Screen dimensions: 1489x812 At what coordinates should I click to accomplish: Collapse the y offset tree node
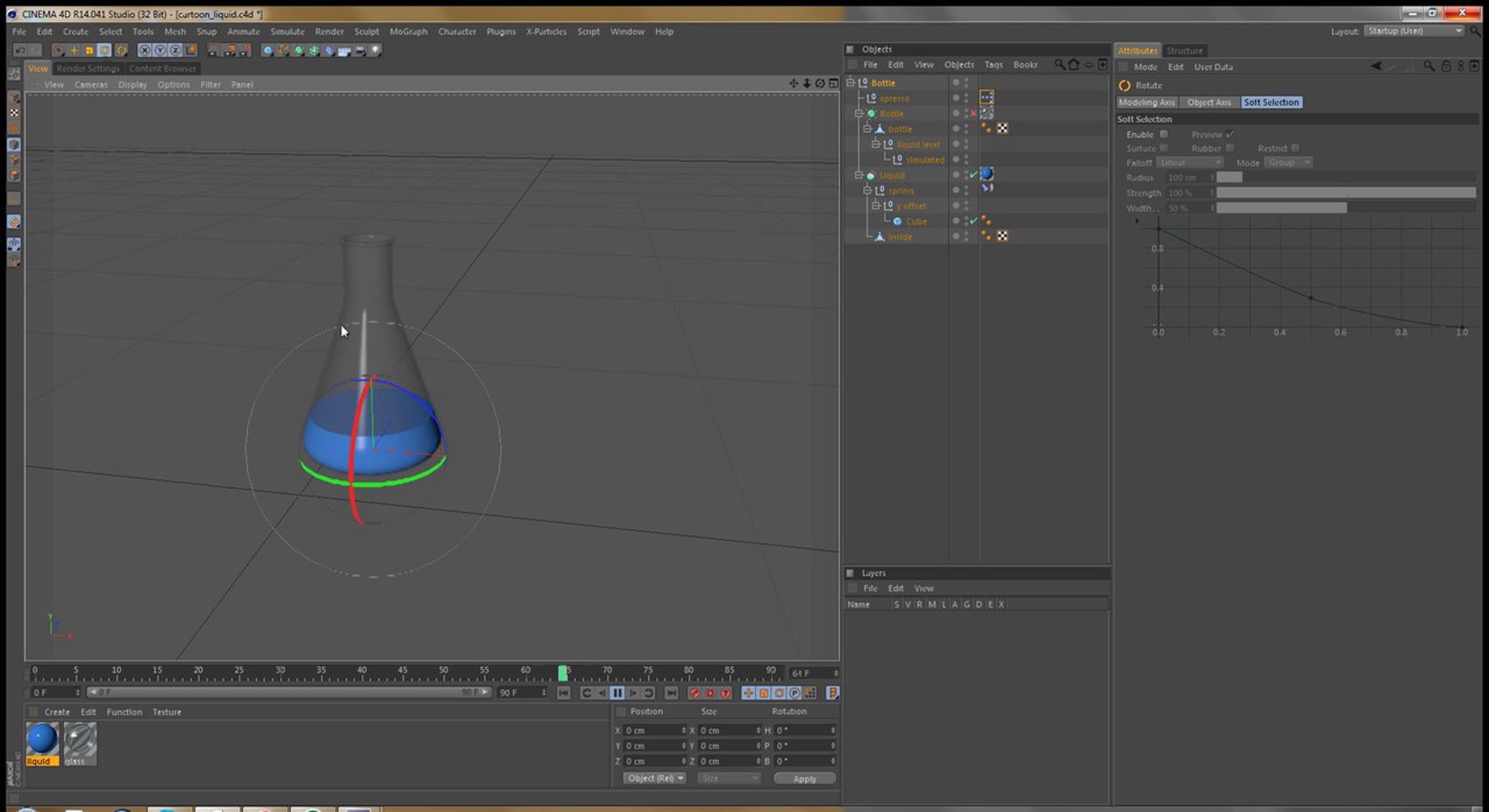tap(876, 205)
